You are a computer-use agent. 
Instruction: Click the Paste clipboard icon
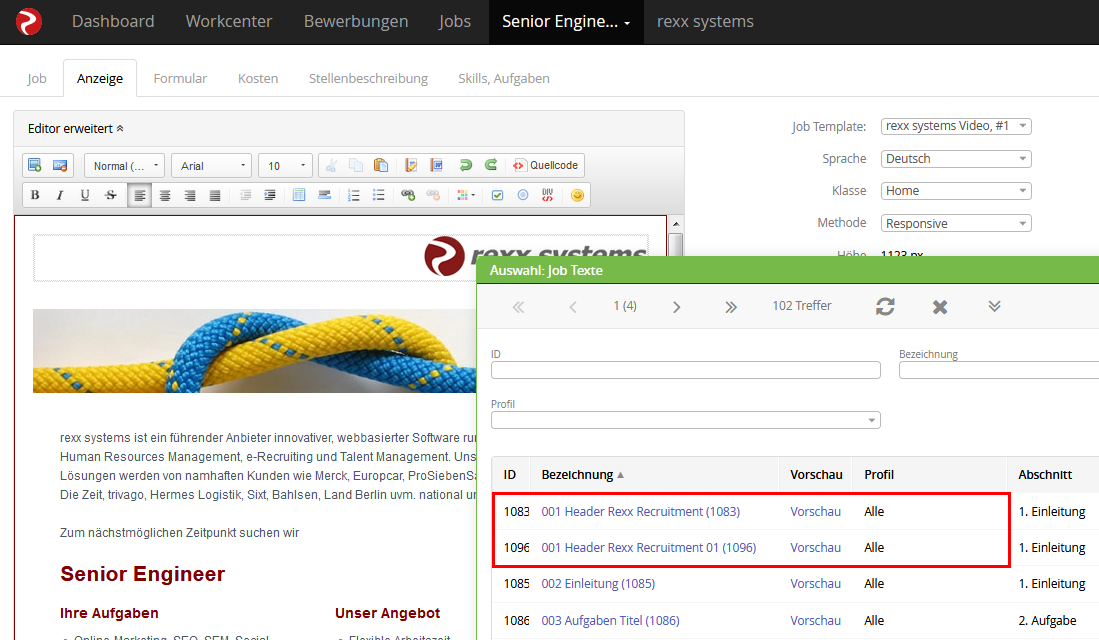point(381,165)
